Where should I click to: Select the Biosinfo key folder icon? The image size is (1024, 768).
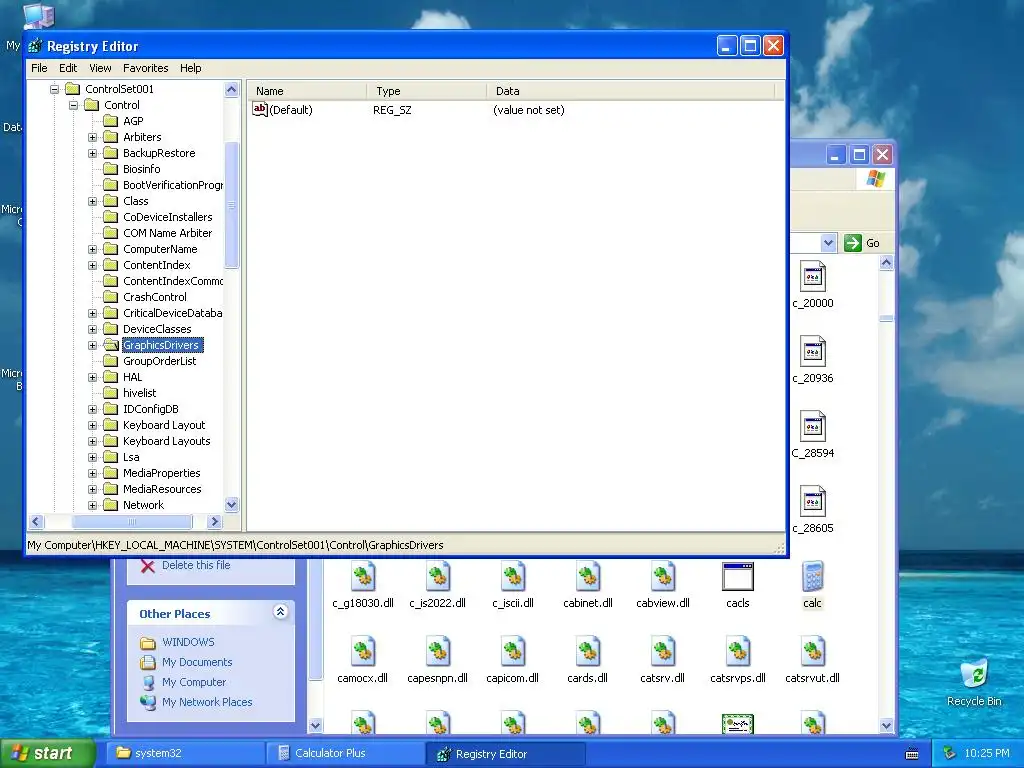coord(111,169)
